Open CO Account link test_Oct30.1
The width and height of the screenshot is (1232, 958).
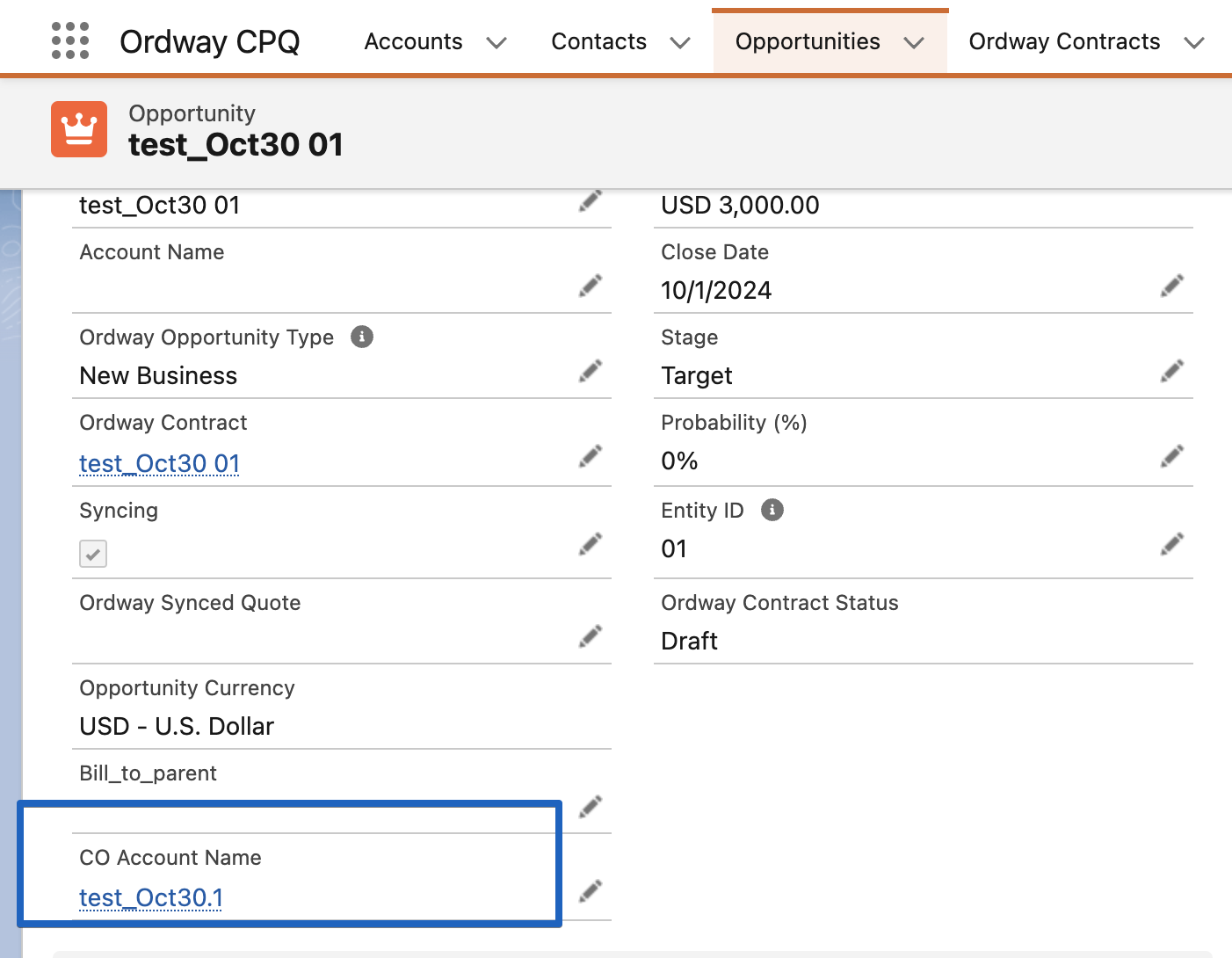pos(151,897)
